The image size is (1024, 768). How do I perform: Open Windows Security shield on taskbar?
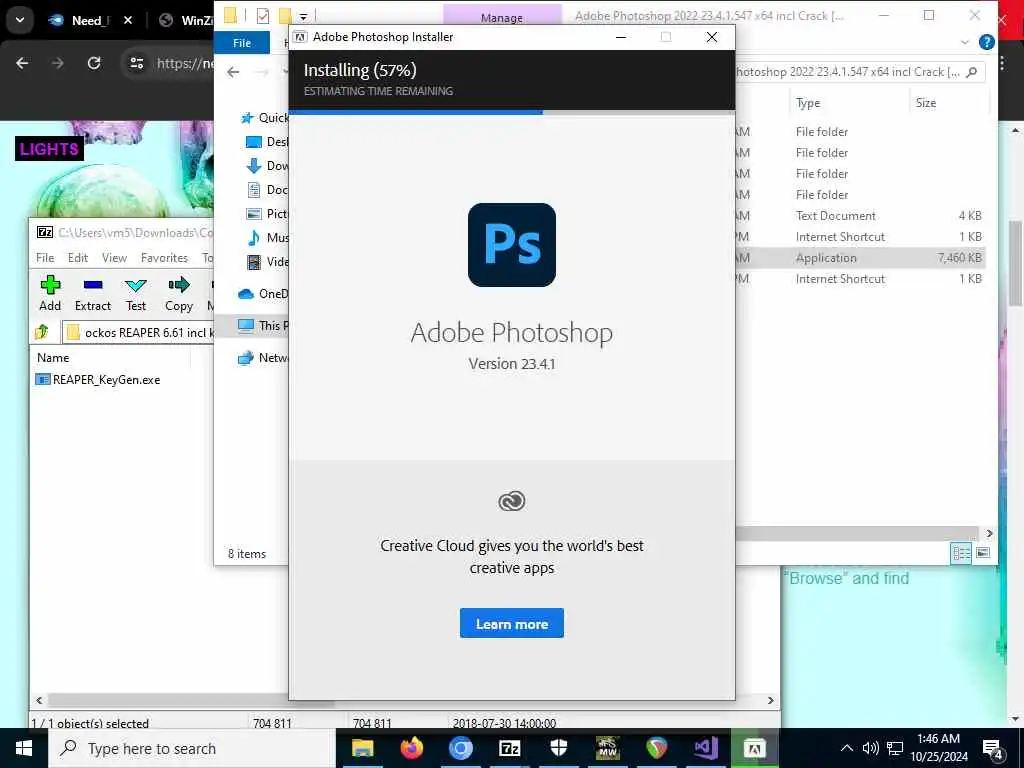point(558,748)
